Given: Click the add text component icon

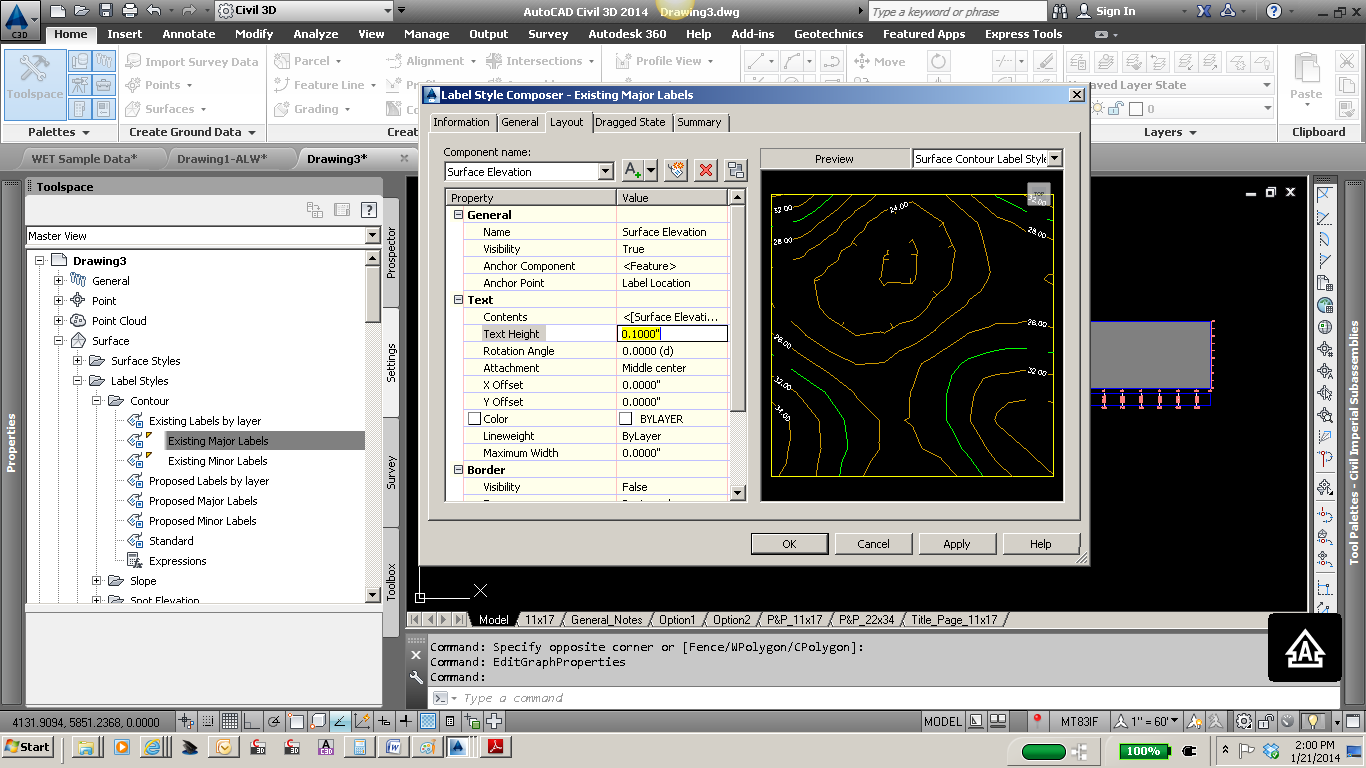Looking at the screenshot, I should [633, 170].
